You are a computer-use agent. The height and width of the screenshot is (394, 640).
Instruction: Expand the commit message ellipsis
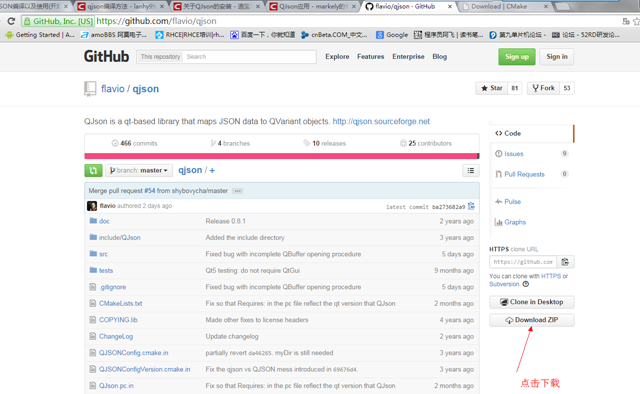tap(237, 191)
